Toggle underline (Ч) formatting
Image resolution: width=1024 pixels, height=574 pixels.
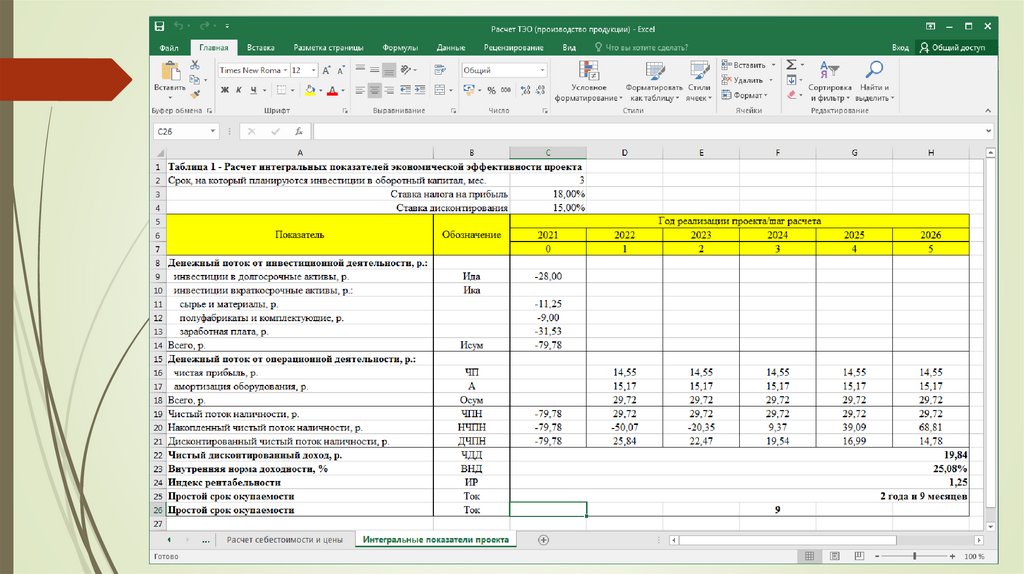pos(253,90)
